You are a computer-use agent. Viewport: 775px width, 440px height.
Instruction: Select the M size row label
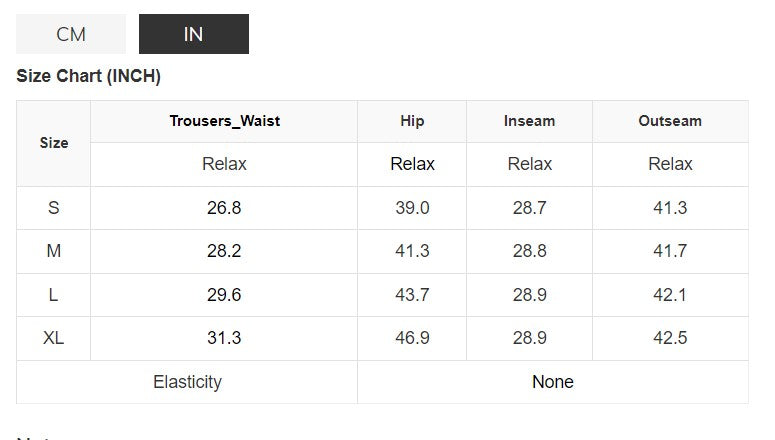54,251
